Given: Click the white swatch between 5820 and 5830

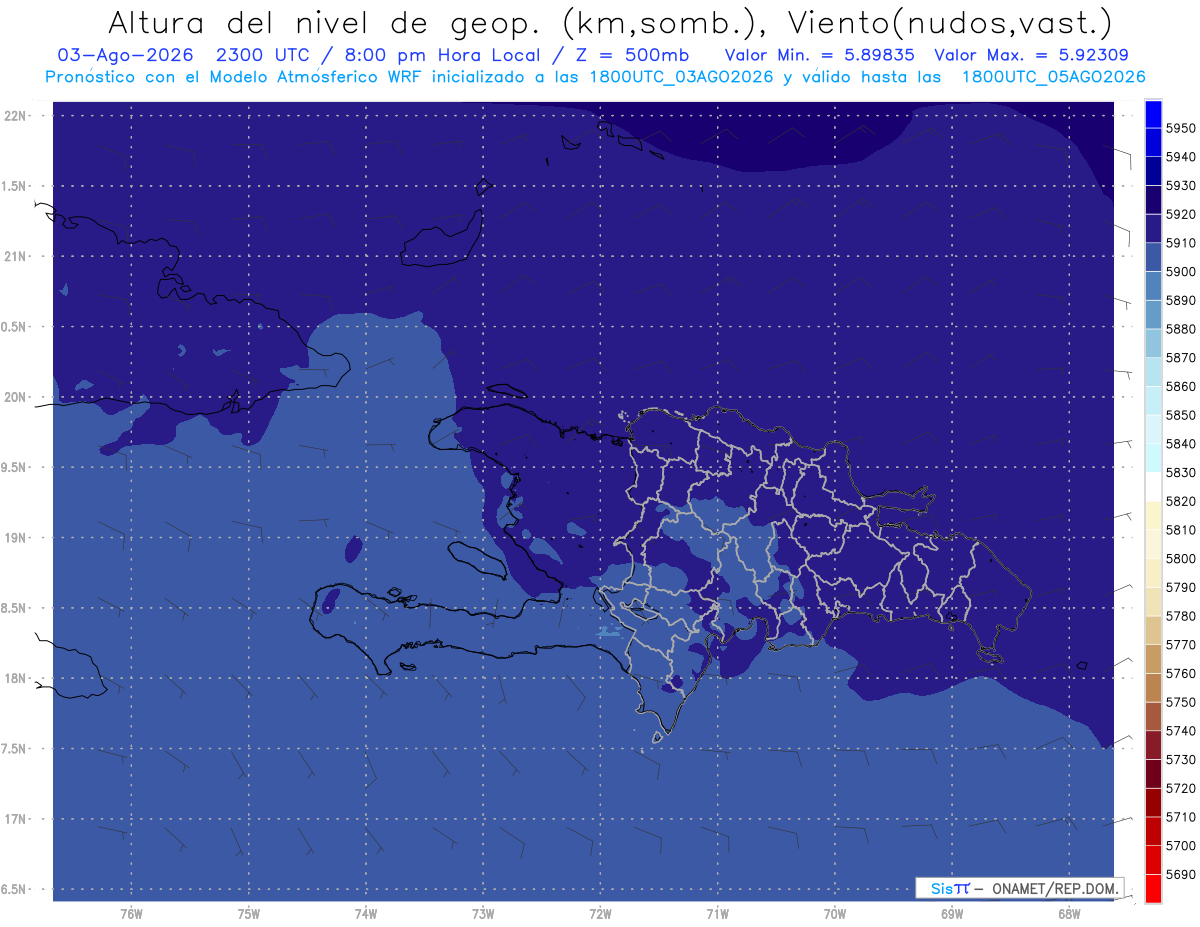Looking at the screenshot, I should [x=1153, y=487].
